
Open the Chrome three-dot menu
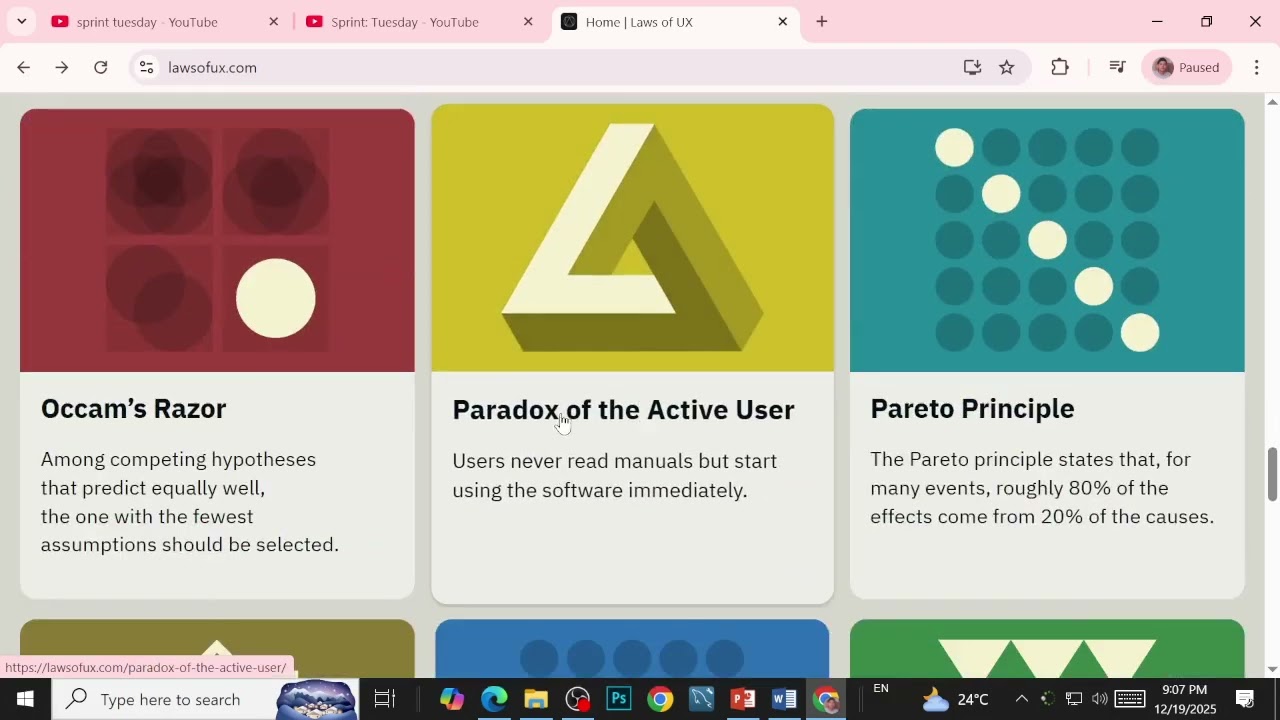[x=1257, y=67]
